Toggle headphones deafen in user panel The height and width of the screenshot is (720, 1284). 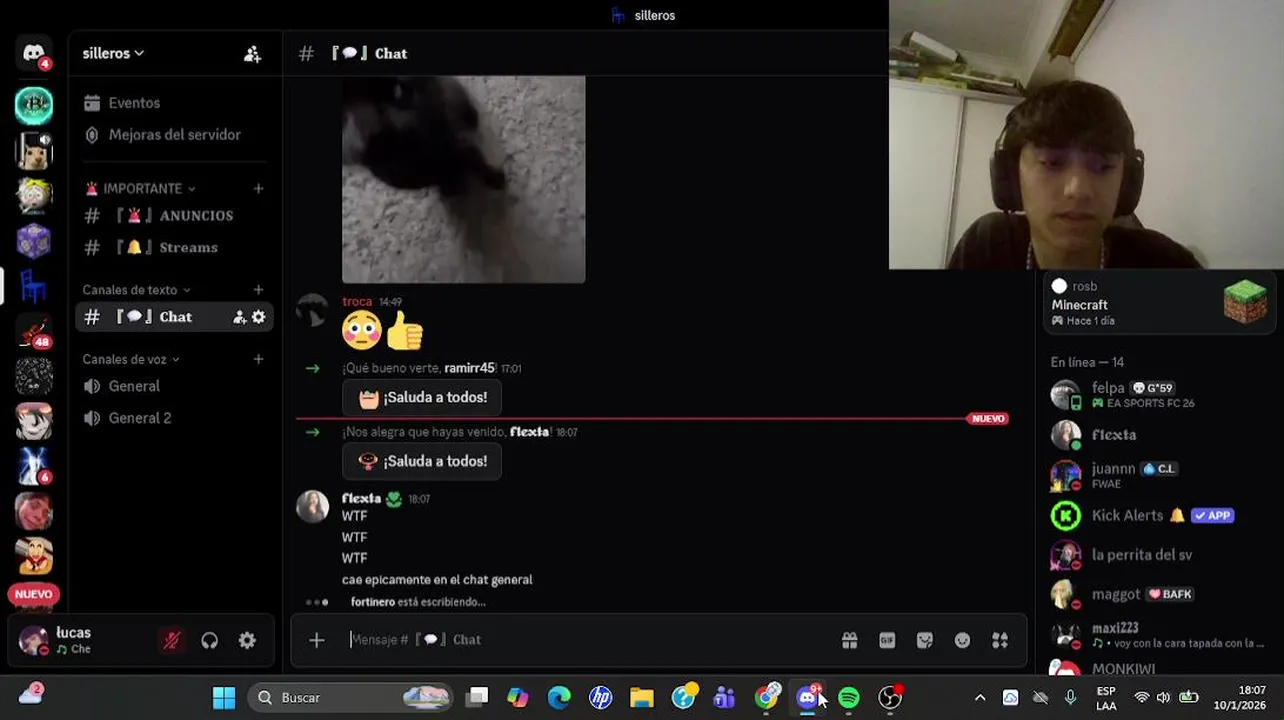click(209, 641)
